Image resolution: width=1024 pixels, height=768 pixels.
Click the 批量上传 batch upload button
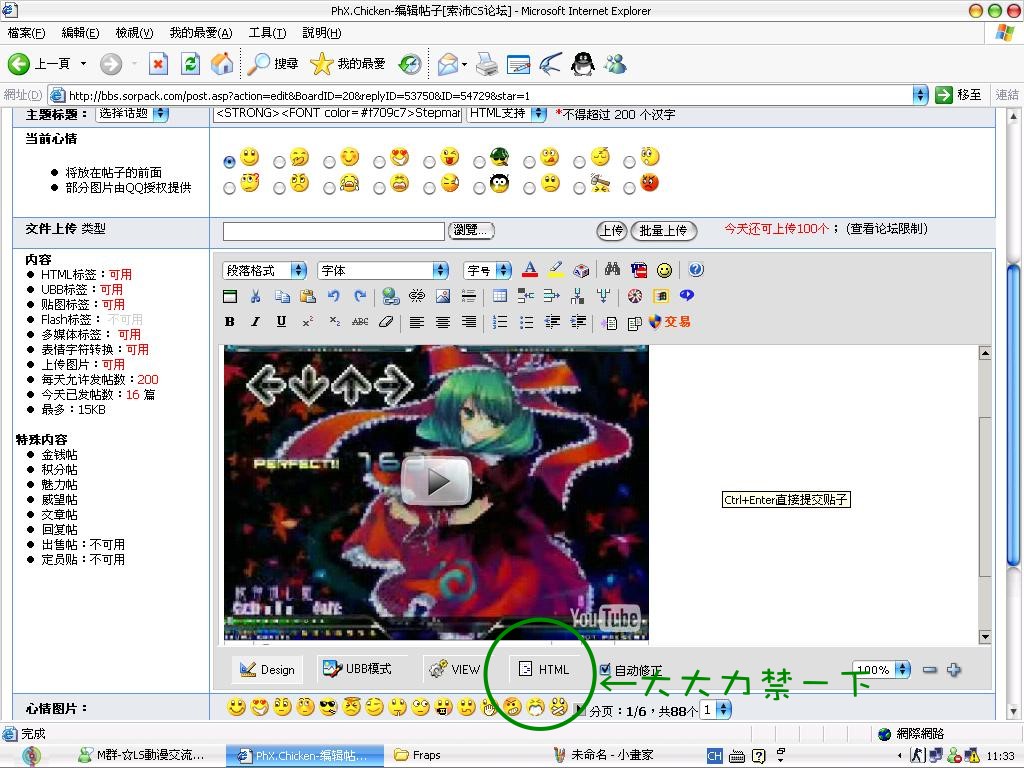(x=663, y=231)
